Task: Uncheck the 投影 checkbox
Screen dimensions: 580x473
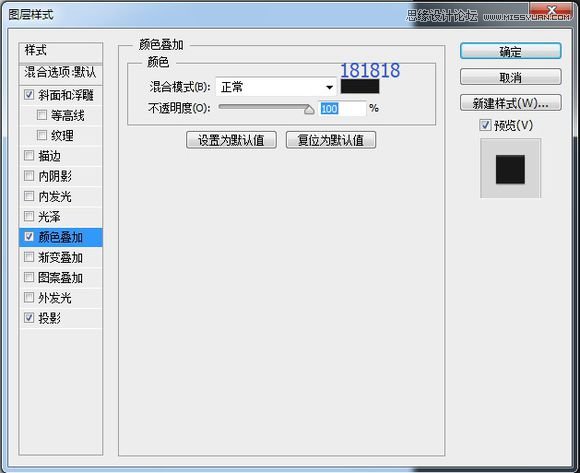Action: tap(29, 317)
